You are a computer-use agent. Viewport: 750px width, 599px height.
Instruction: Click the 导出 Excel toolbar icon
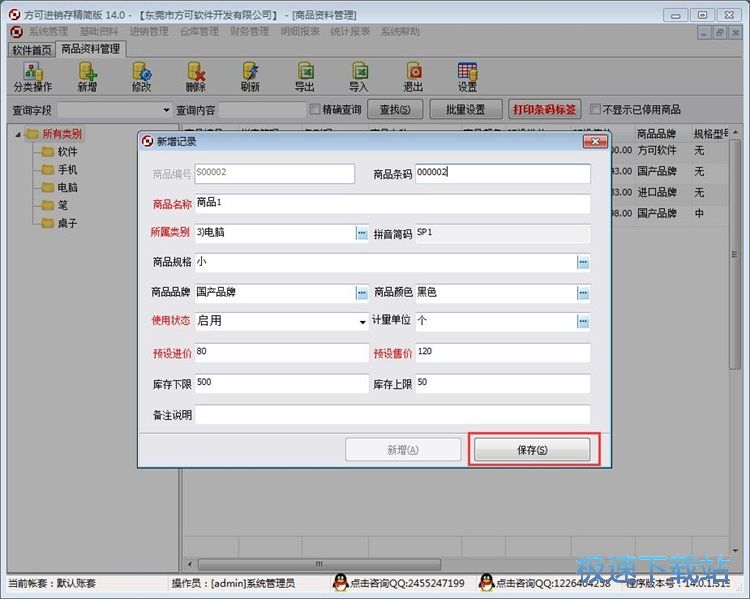click(x=305, y=77)
